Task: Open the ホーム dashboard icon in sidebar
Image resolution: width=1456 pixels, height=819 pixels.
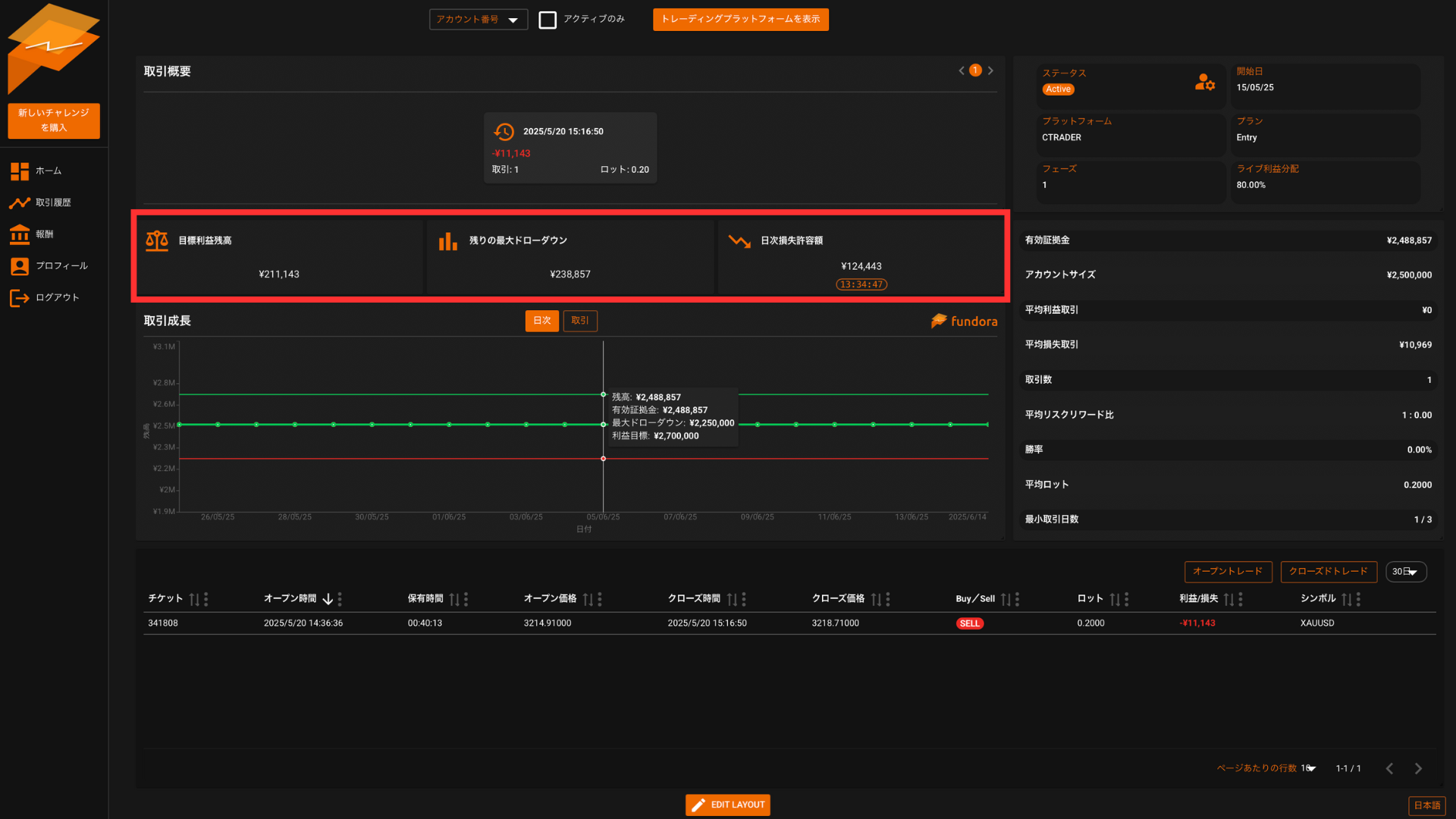Action: click(x=20, y=171)
